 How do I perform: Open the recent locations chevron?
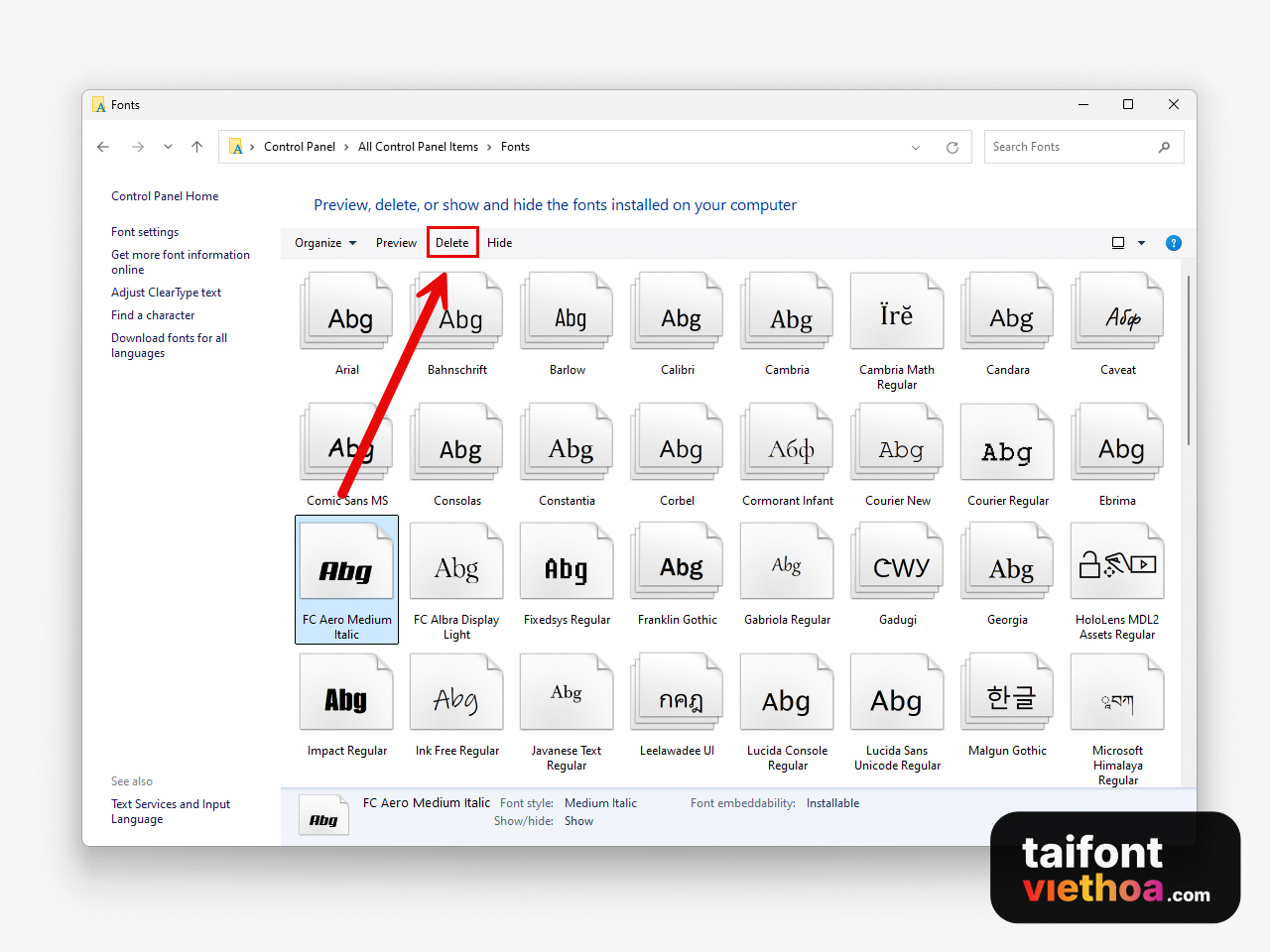point(168,147)
